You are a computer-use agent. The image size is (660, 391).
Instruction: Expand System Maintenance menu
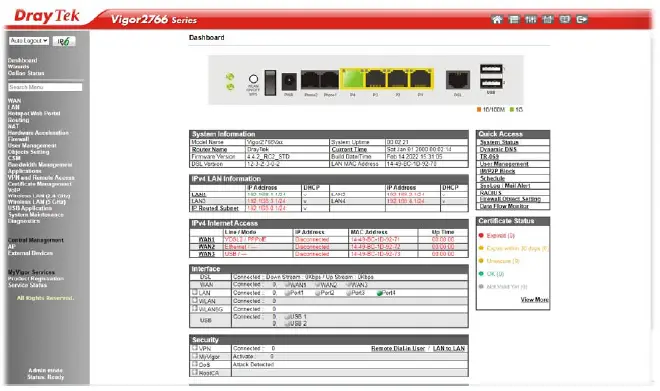coord(36,215)
